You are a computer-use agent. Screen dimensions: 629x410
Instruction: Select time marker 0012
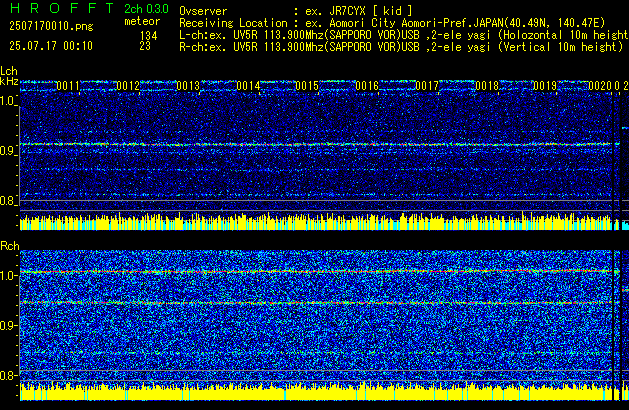tap(128, 86)
